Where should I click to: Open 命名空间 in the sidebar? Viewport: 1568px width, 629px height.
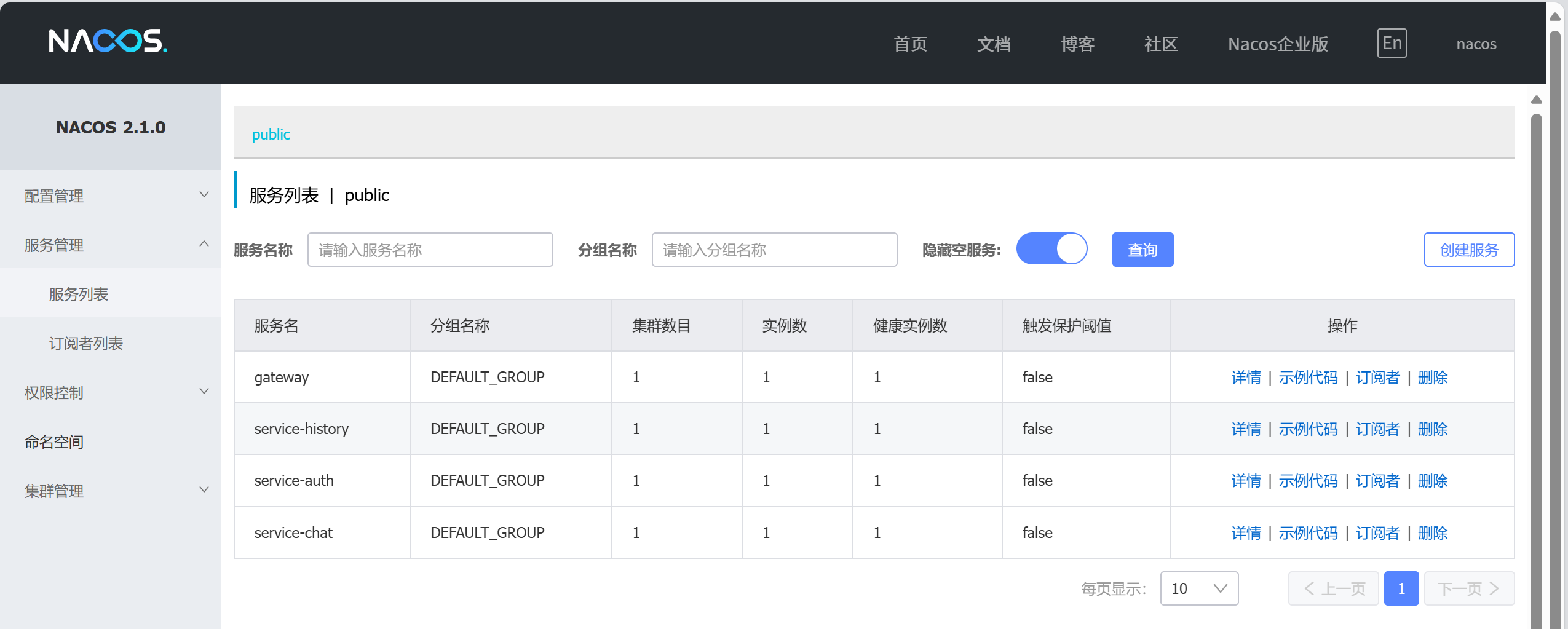coord(111,441)
